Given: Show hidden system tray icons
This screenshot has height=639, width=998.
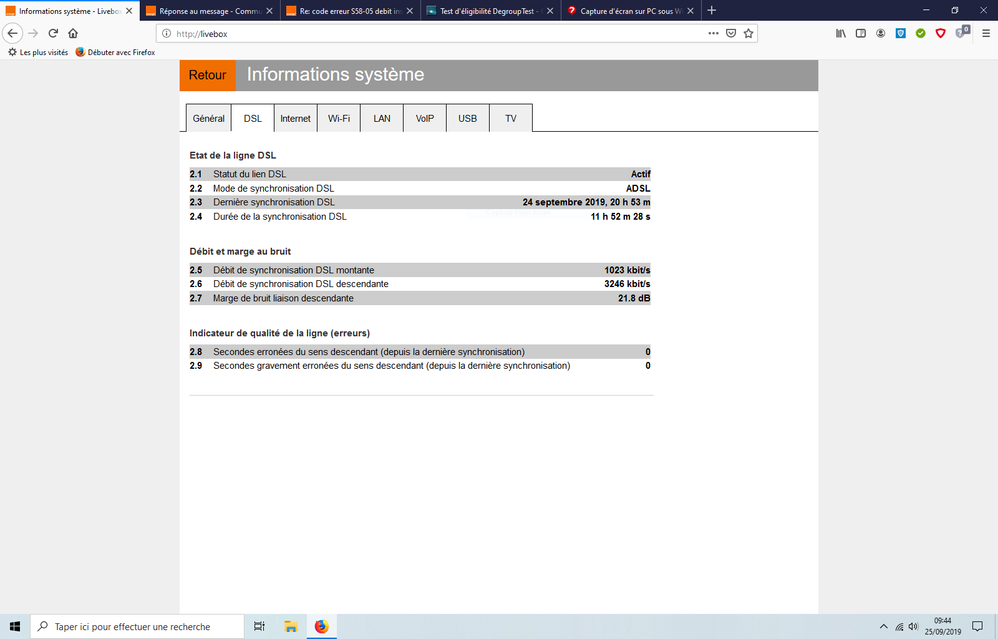Looking at the screenshot, I should tap(883, 626).
